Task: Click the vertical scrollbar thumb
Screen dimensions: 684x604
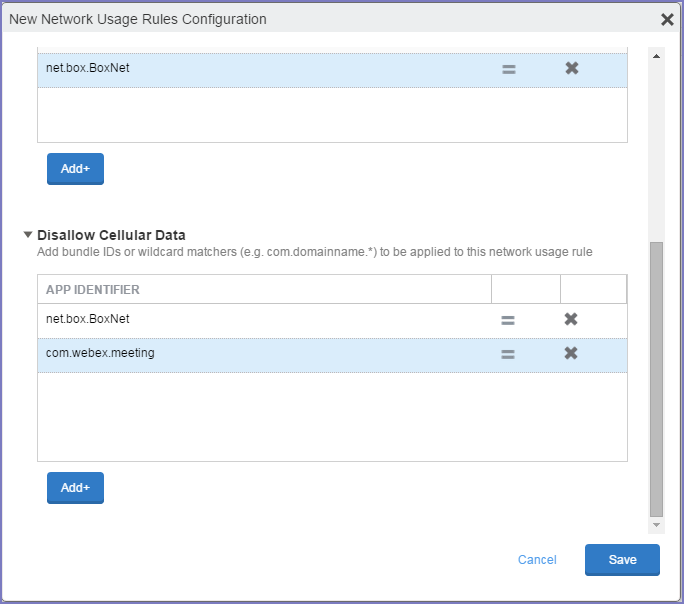Action: [x=656, y=379]
